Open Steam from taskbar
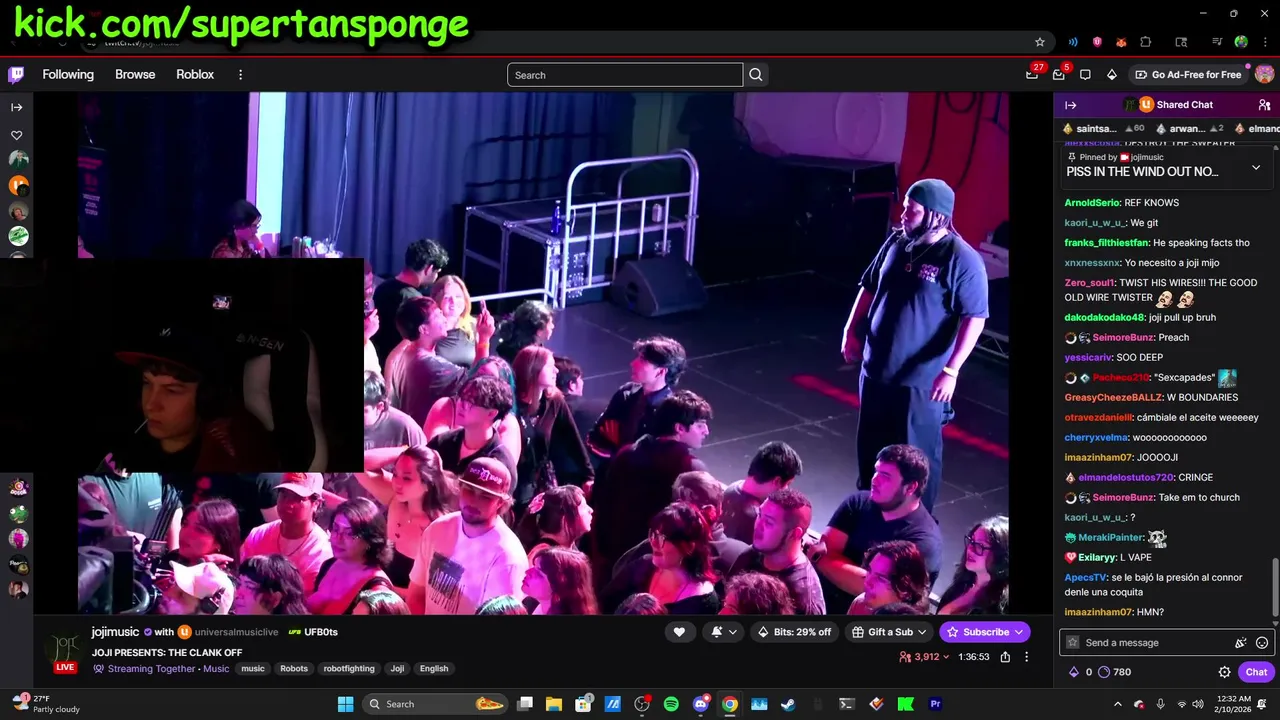 [788, 704]
